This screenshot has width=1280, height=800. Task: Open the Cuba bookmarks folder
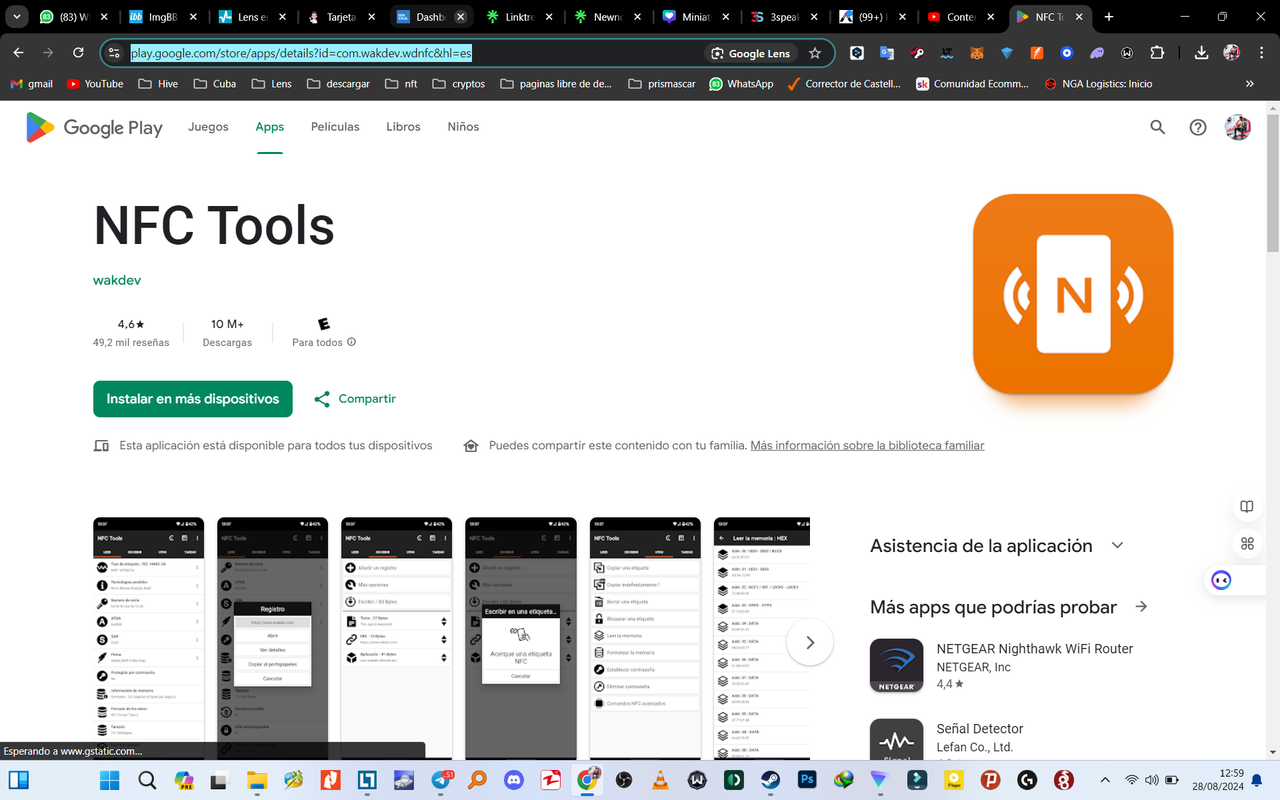(x=215, y=84)
